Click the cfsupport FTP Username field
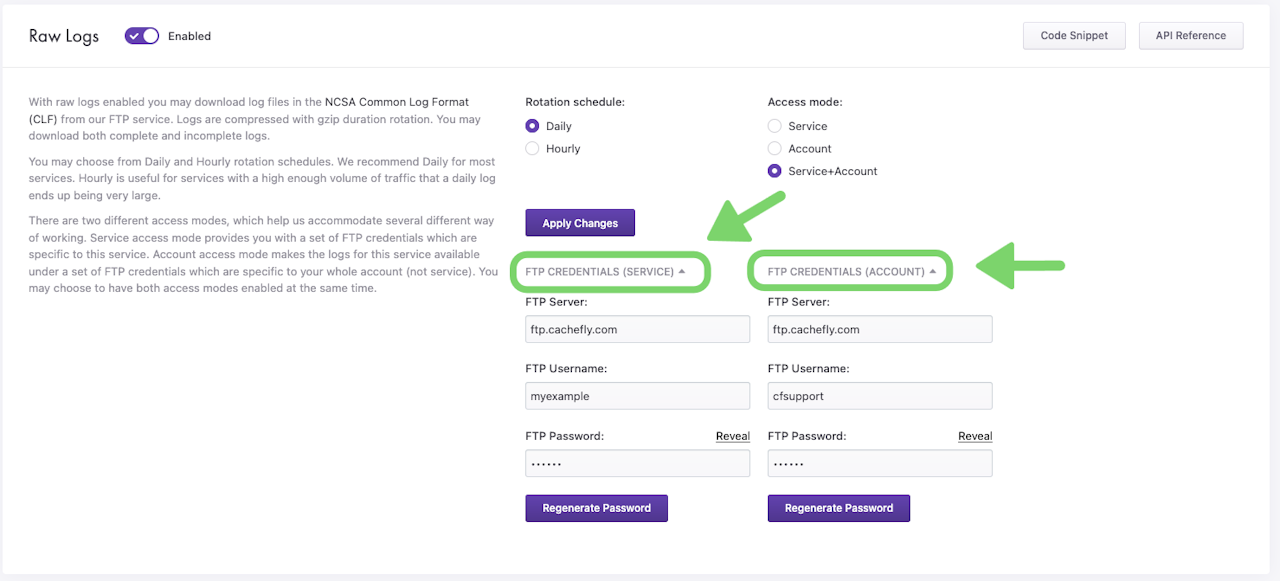Screen dimensions: 1280x581 point(879,396)
